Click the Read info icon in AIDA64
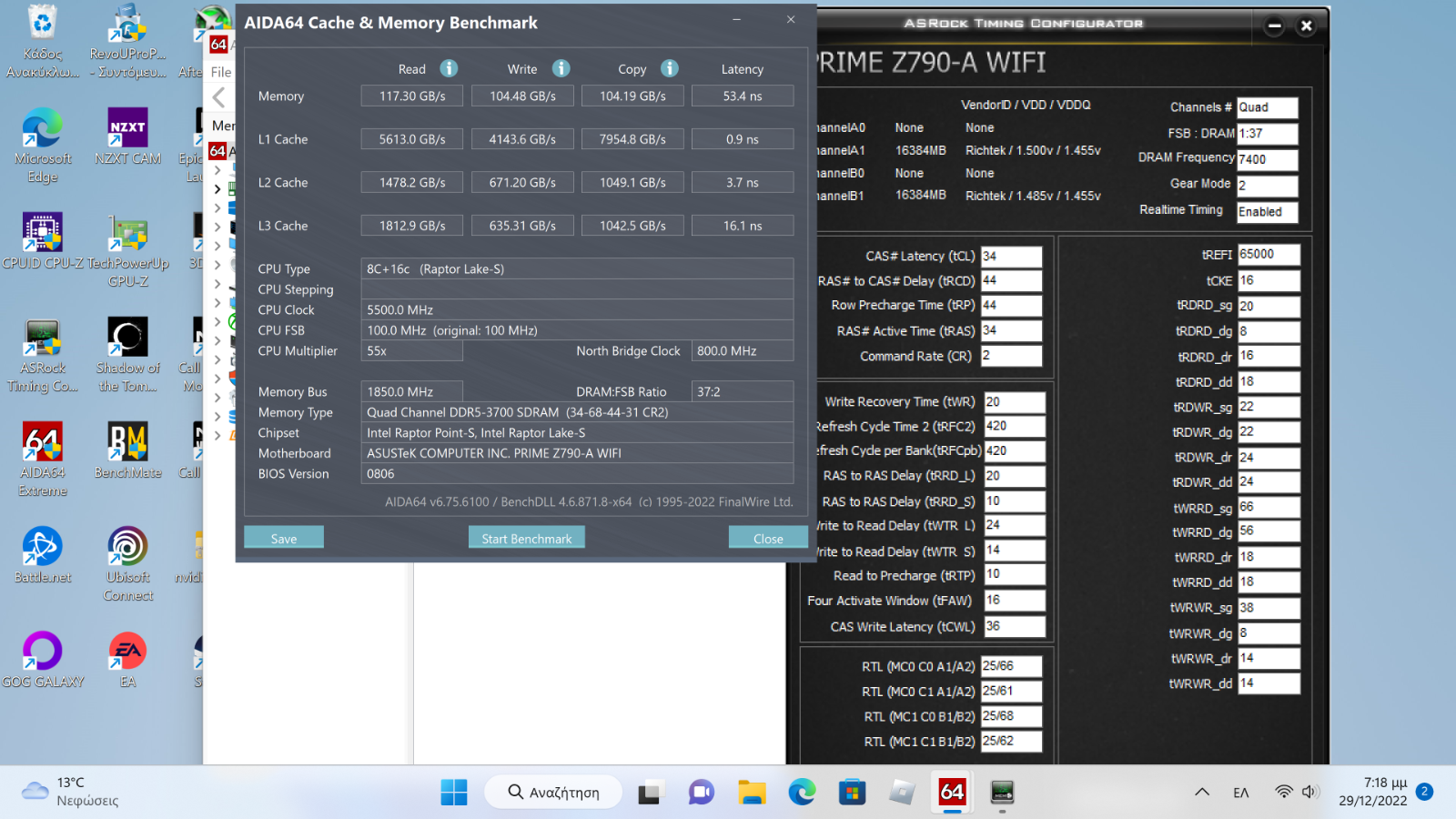The image size is (1456, 819). pyautogui.click(x=449, y=68)
